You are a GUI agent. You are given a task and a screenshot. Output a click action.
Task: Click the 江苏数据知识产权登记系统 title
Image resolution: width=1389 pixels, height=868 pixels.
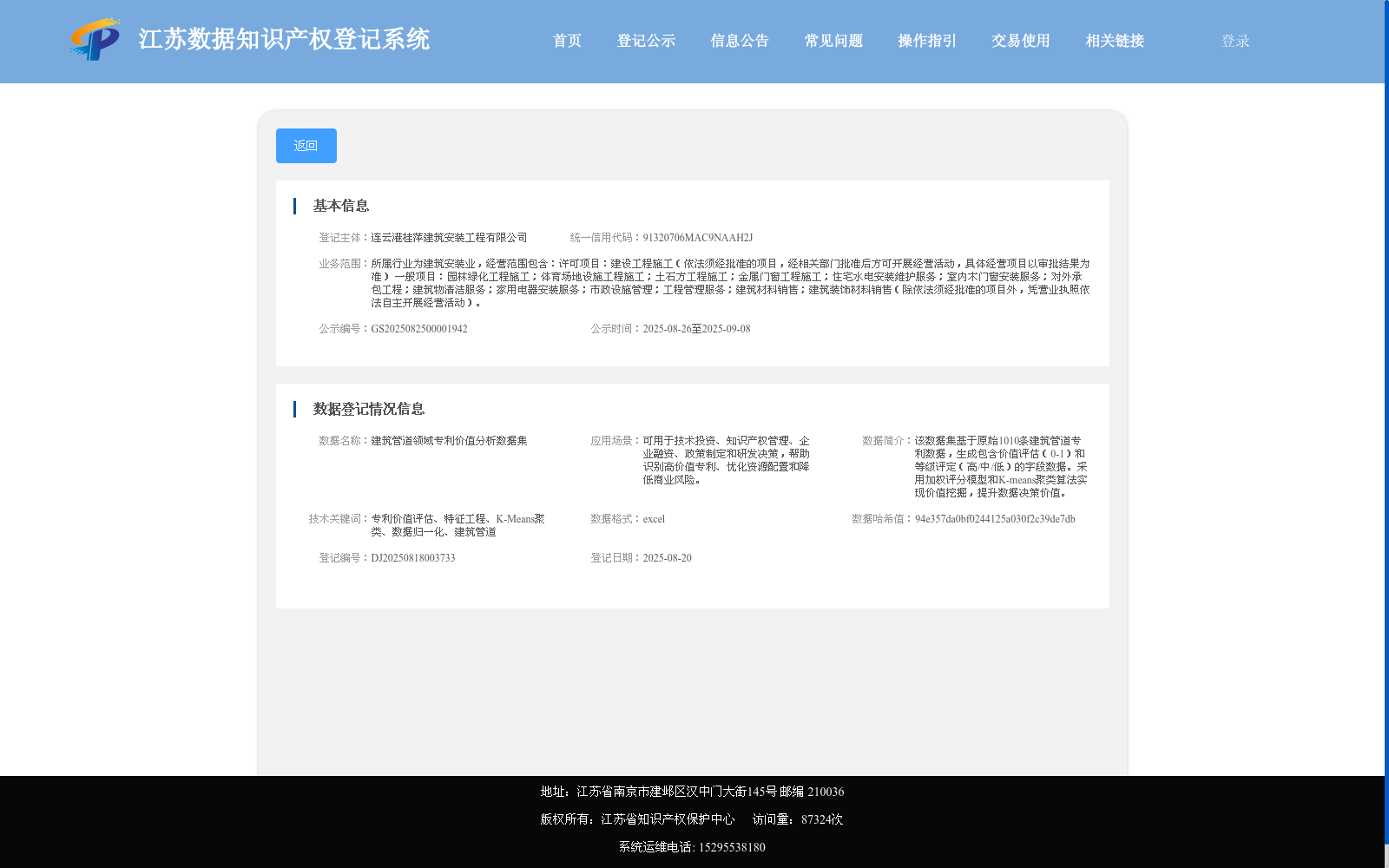tap(284, 39)
